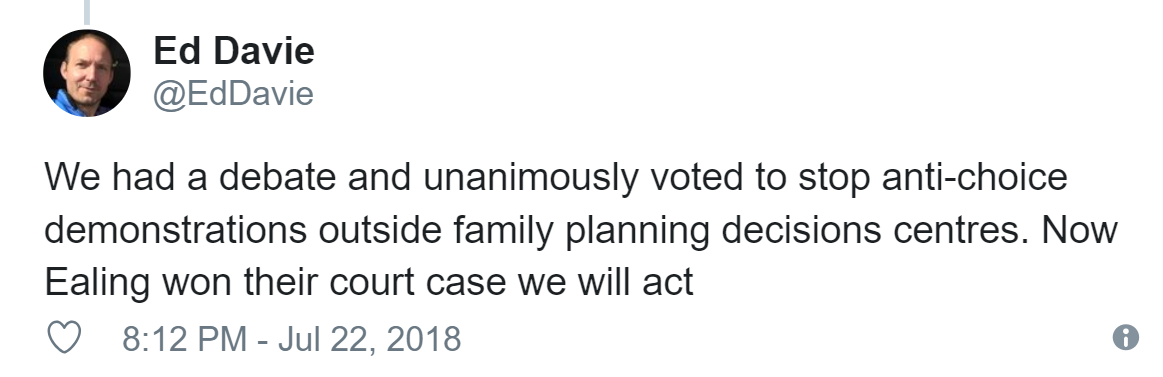
Task: Click the word "Now" ending the second line
Action: pyautogui.click(x=1079, y=231)
